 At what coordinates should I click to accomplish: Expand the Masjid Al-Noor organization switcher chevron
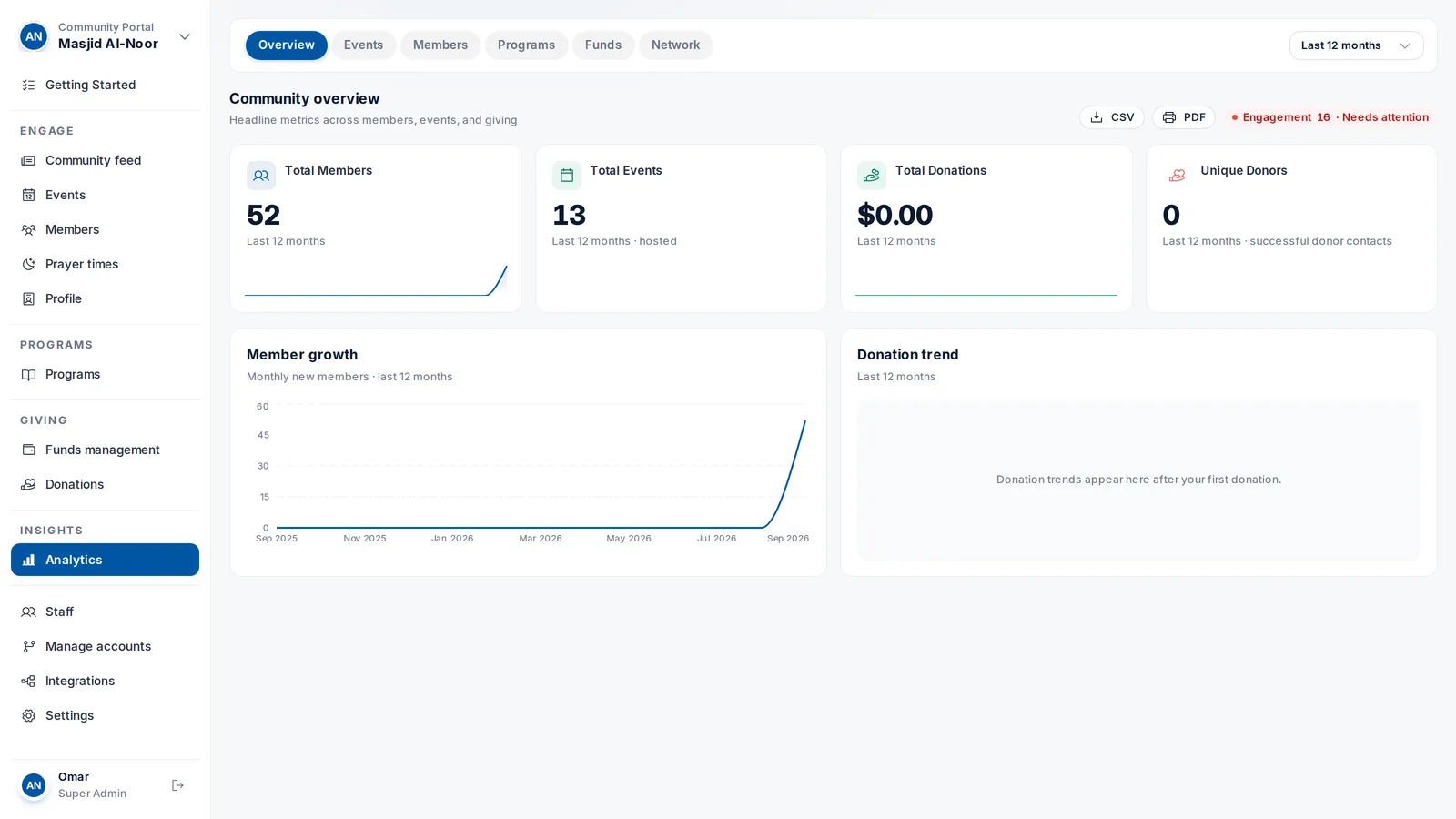tap(185, 36)
